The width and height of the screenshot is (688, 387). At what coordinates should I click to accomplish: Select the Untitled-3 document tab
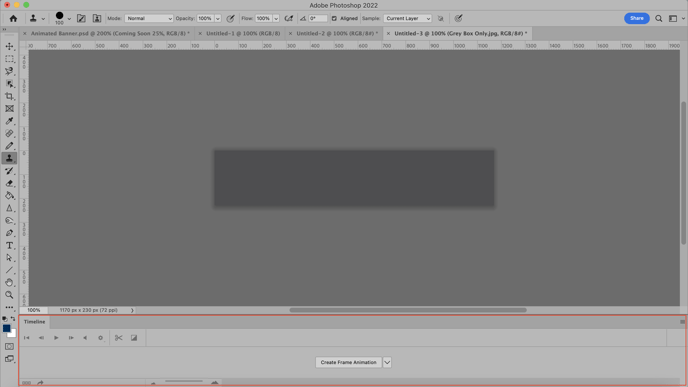click(461, 33)
